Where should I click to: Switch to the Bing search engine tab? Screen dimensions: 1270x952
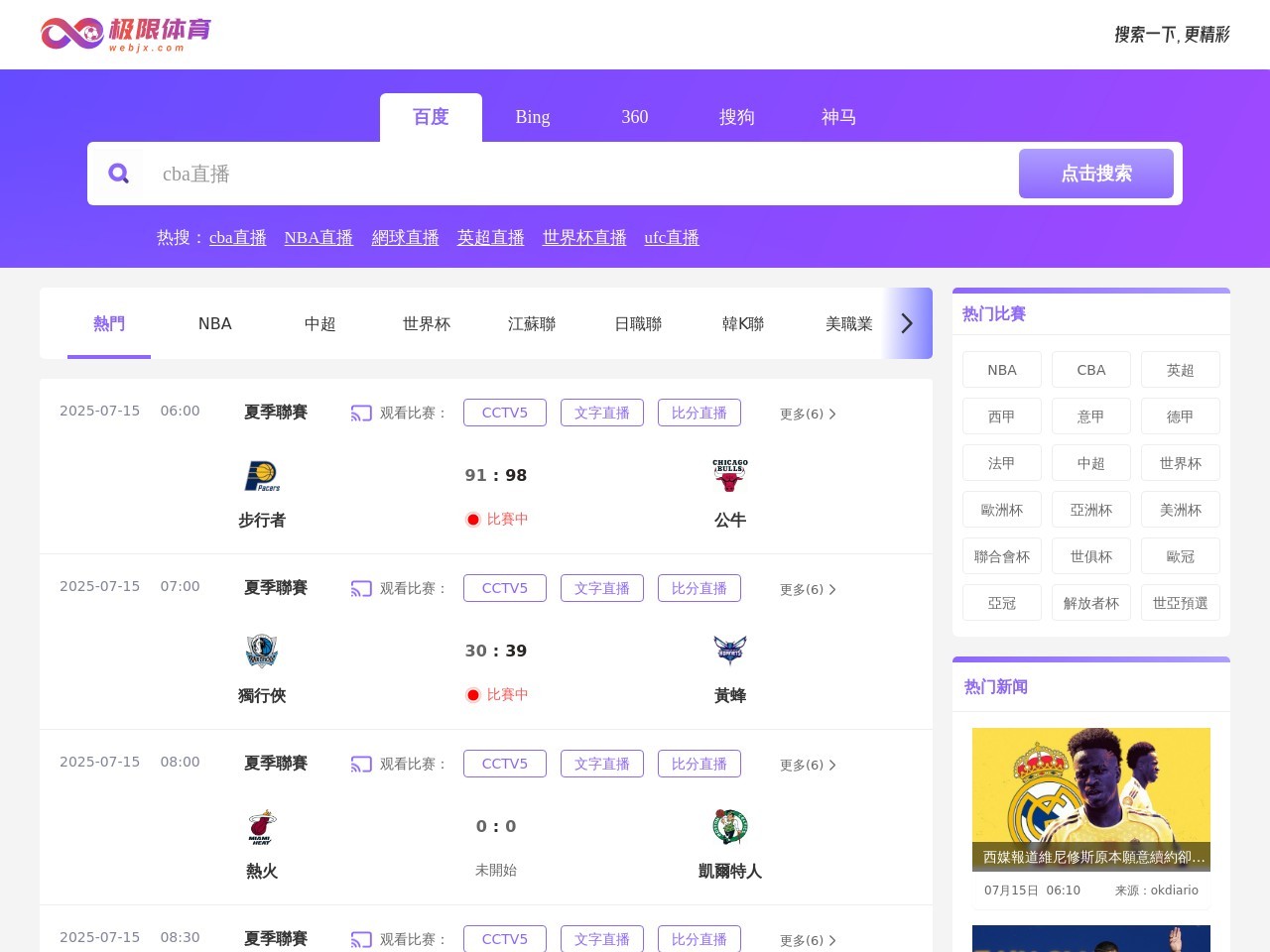533,117
